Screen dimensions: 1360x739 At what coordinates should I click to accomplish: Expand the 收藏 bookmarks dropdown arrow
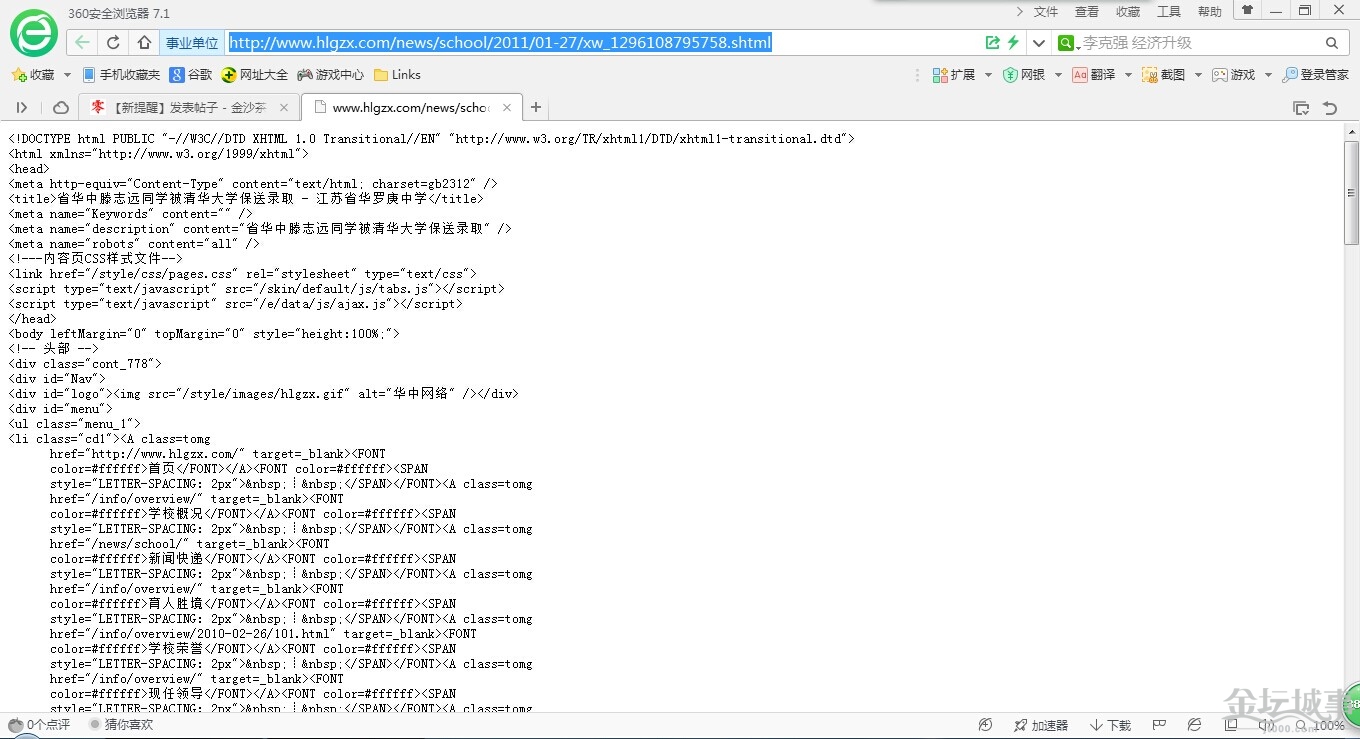coord(67,75)
